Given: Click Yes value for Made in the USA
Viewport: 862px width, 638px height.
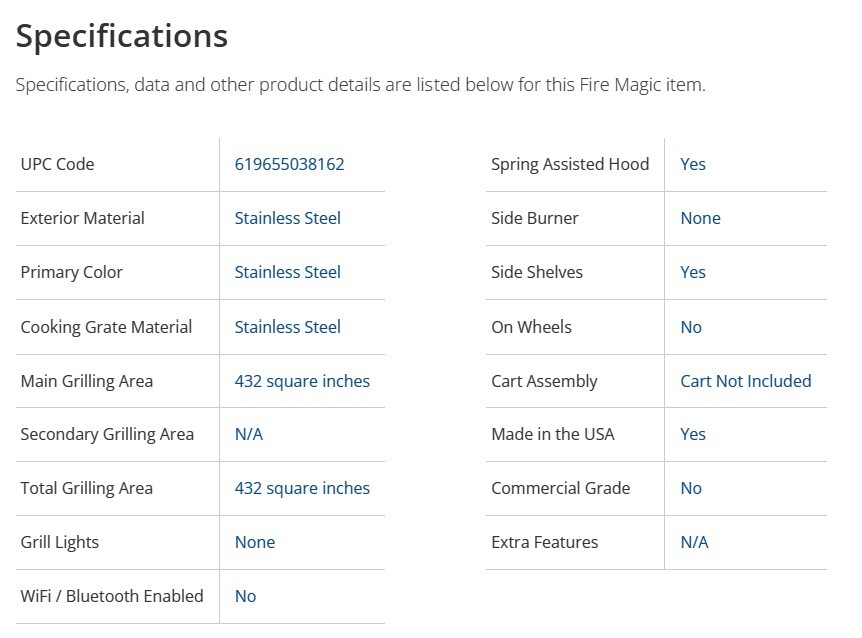Looking at the screenshot, I should pos(692,434).
